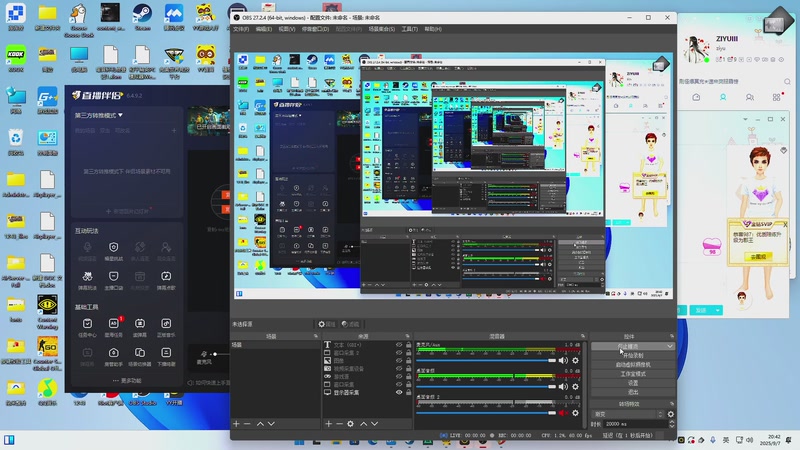Image resolution: width=800 pixels, height=450 pixels.
Task: Open the 第三方转推模式 dropdown in 直播伴侣
Action: pyautogui.click(x=99, y=115)
